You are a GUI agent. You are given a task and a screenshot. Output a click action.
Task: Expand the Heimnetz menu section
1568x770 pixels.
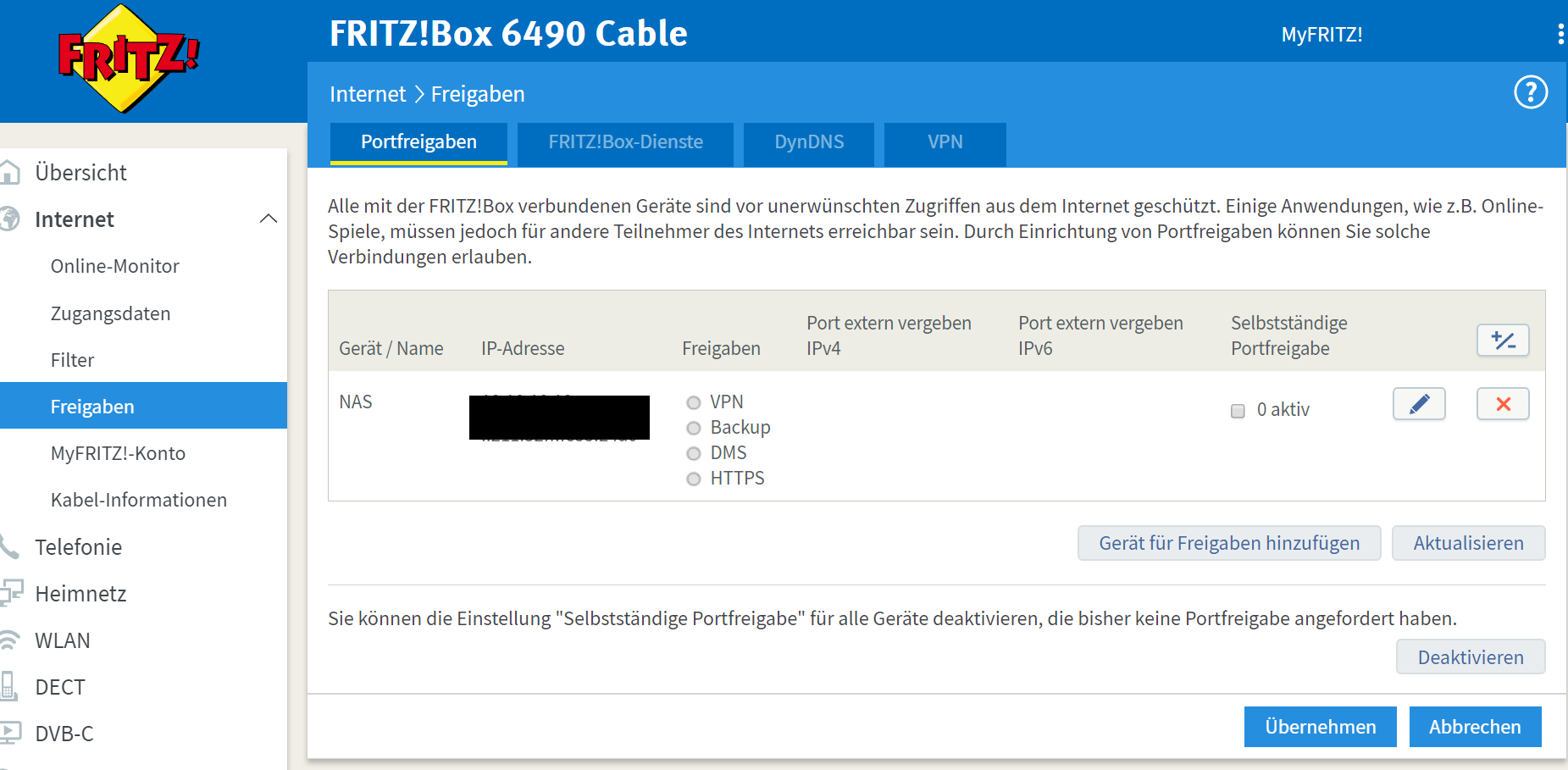[80, 594]
